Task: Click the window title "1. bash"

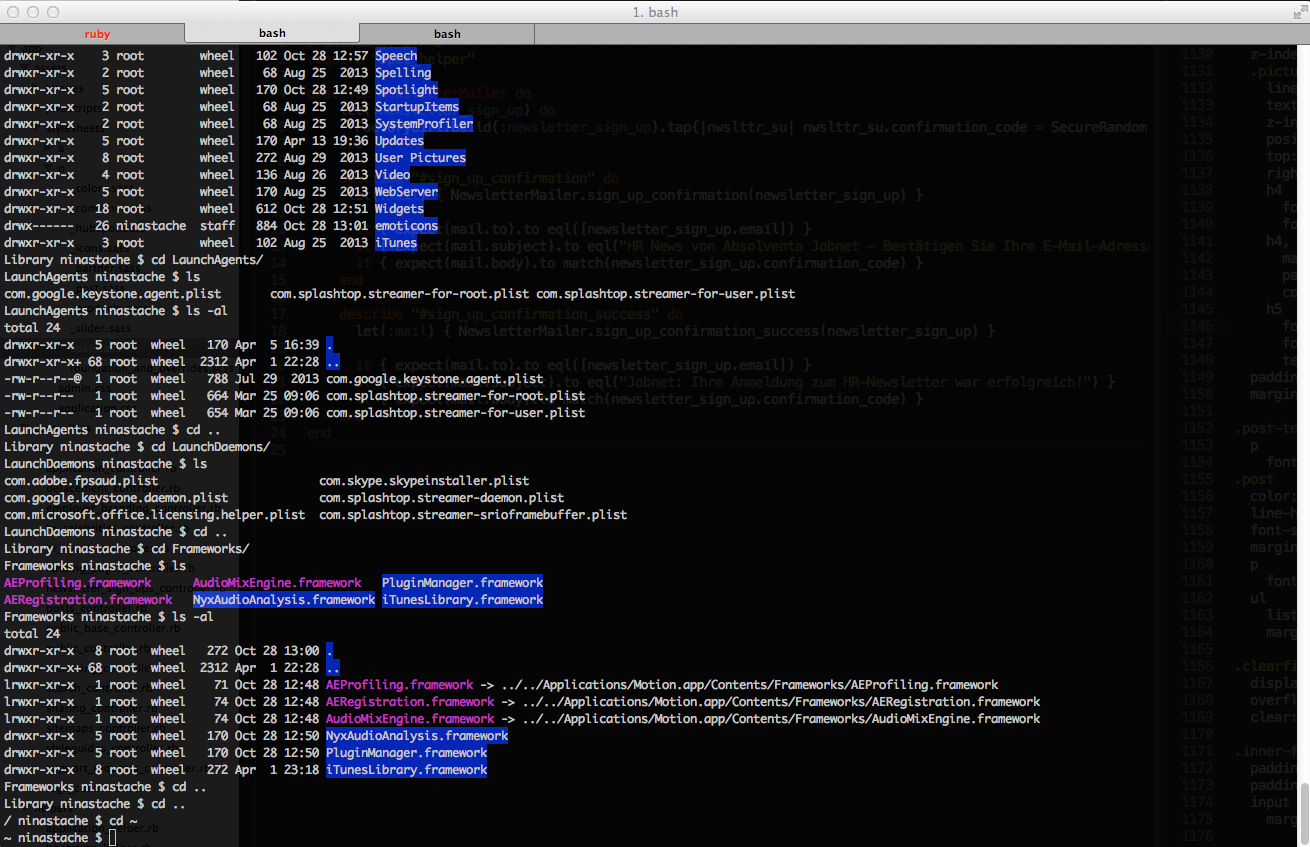Action: tap(655, 12)
